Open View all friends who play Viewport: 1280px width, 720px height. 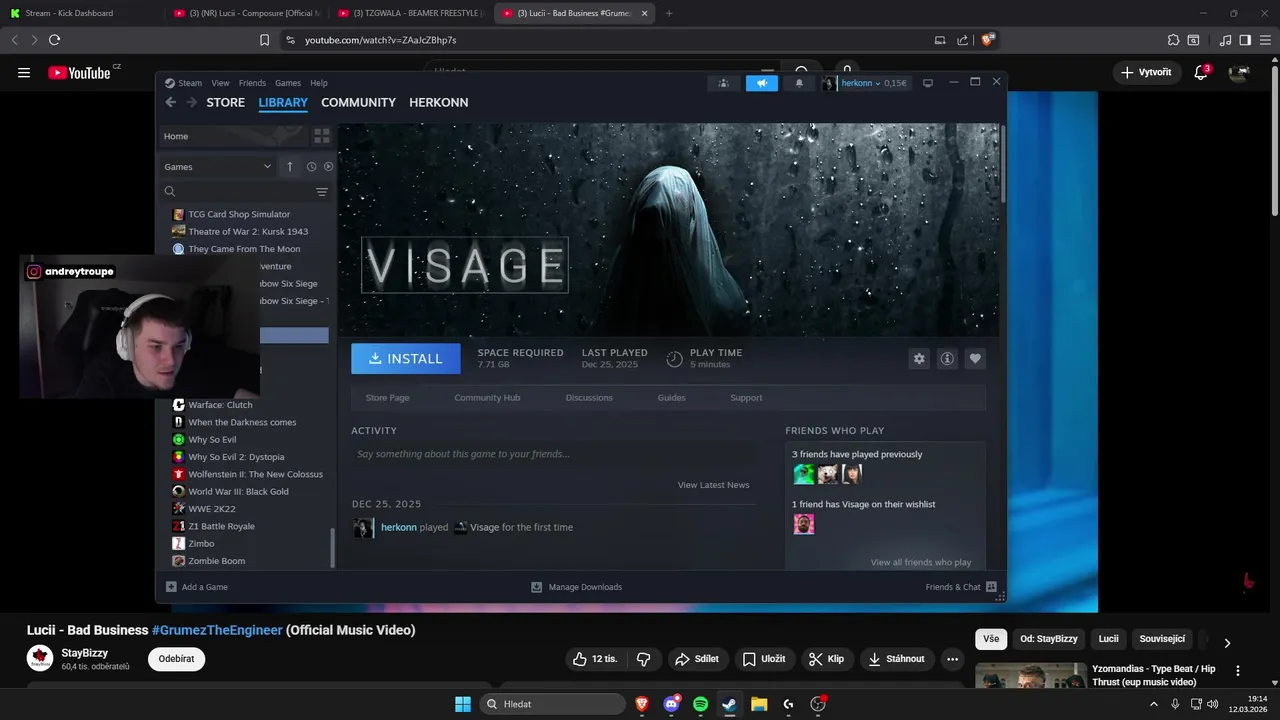point(921,562)
